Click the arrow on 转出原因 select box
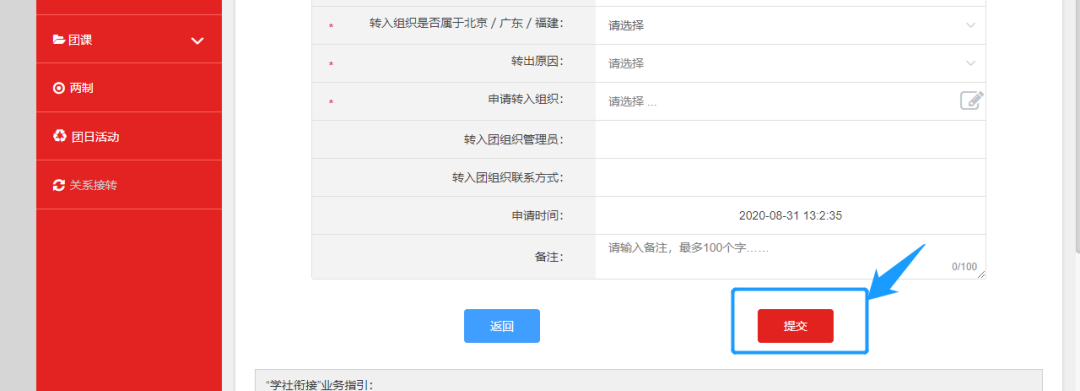 pos(970,63)
